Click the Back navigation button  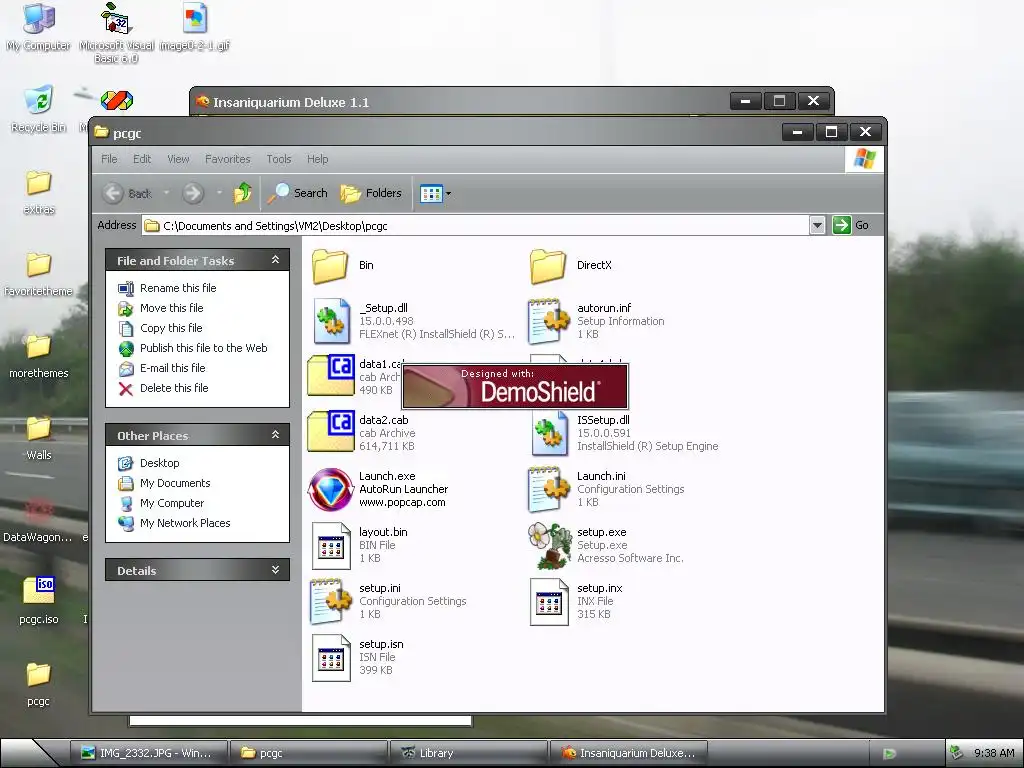(x=129, y=193)
